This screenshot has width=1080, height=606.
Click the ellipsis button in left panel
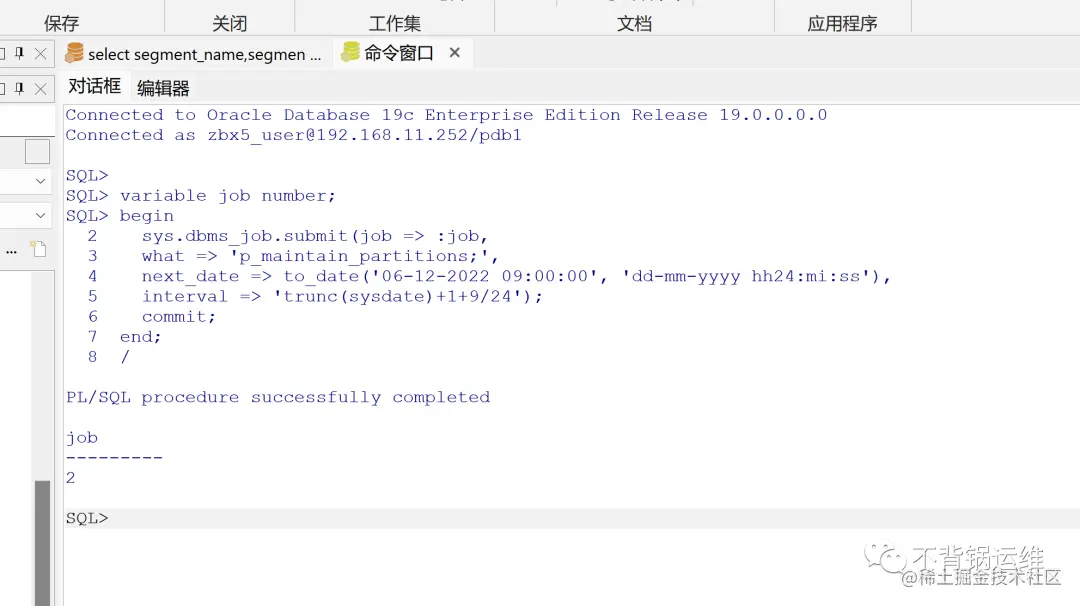pyautogui.click(x=11, y=251)
